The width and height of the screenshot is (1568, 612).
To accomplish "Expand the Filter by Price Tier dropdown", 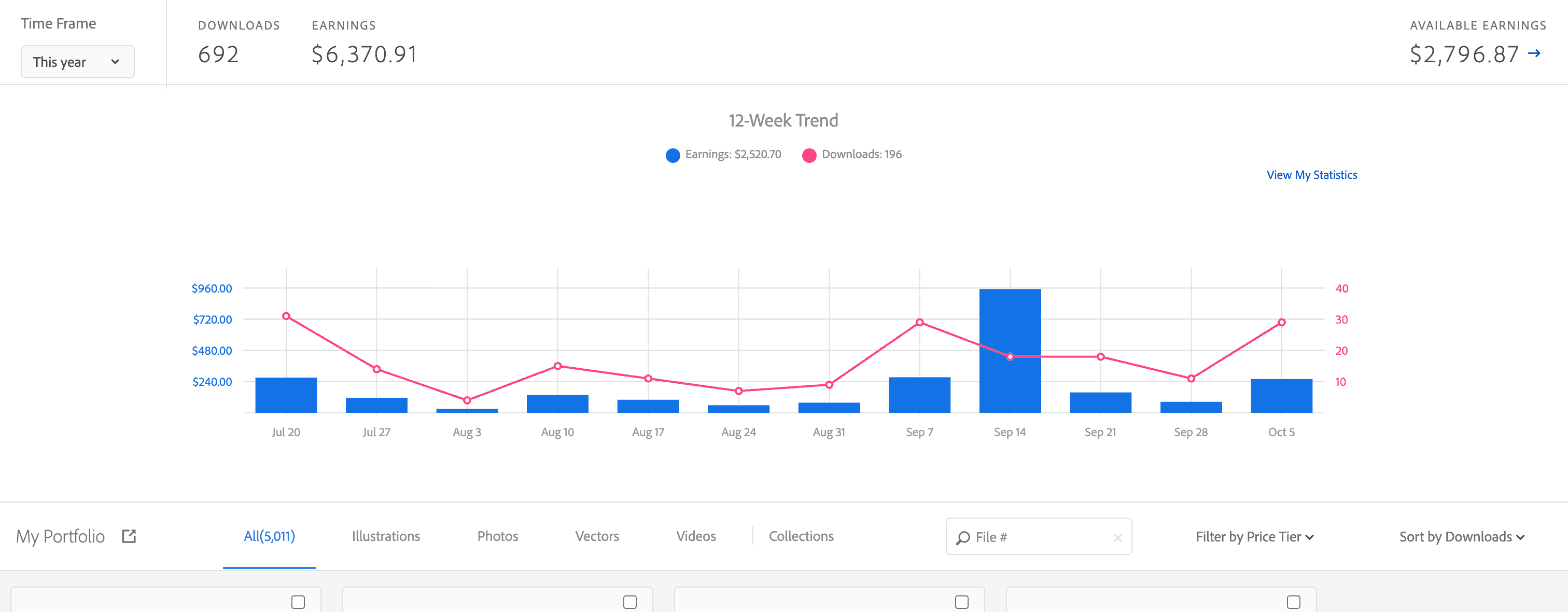I will point(1255,537).
